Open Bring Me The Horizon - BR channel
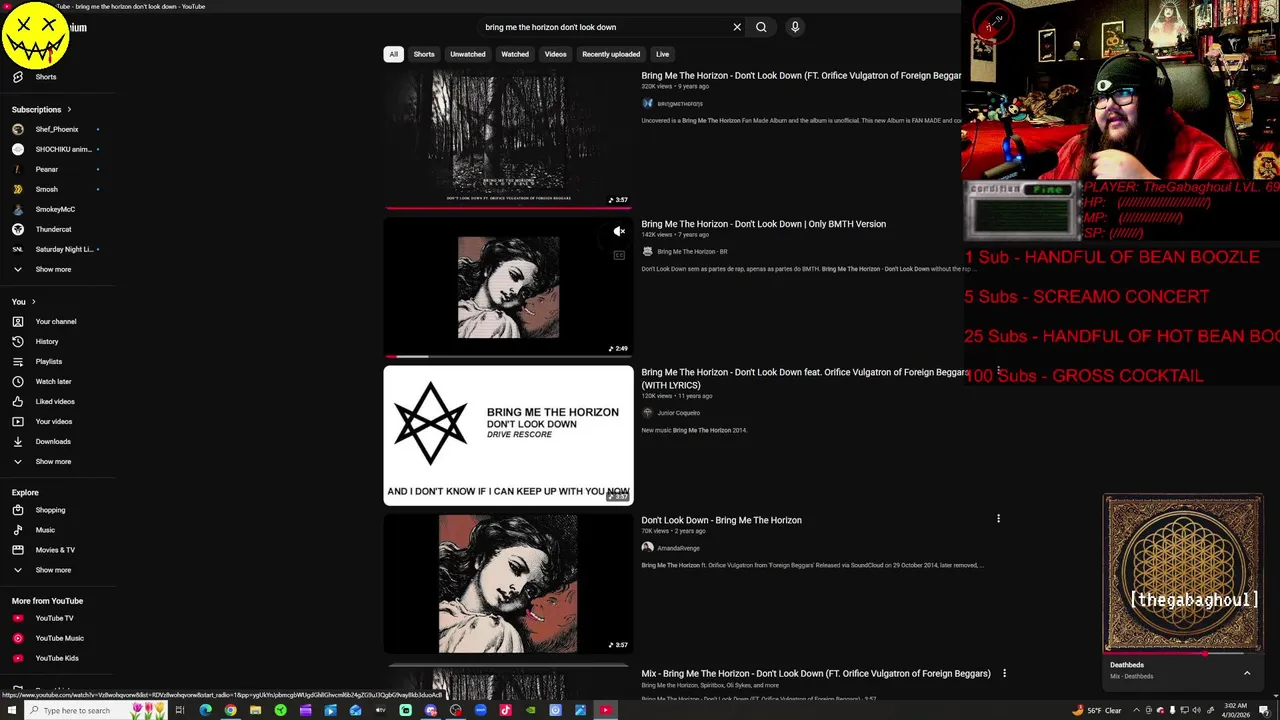 pos(692,252)
